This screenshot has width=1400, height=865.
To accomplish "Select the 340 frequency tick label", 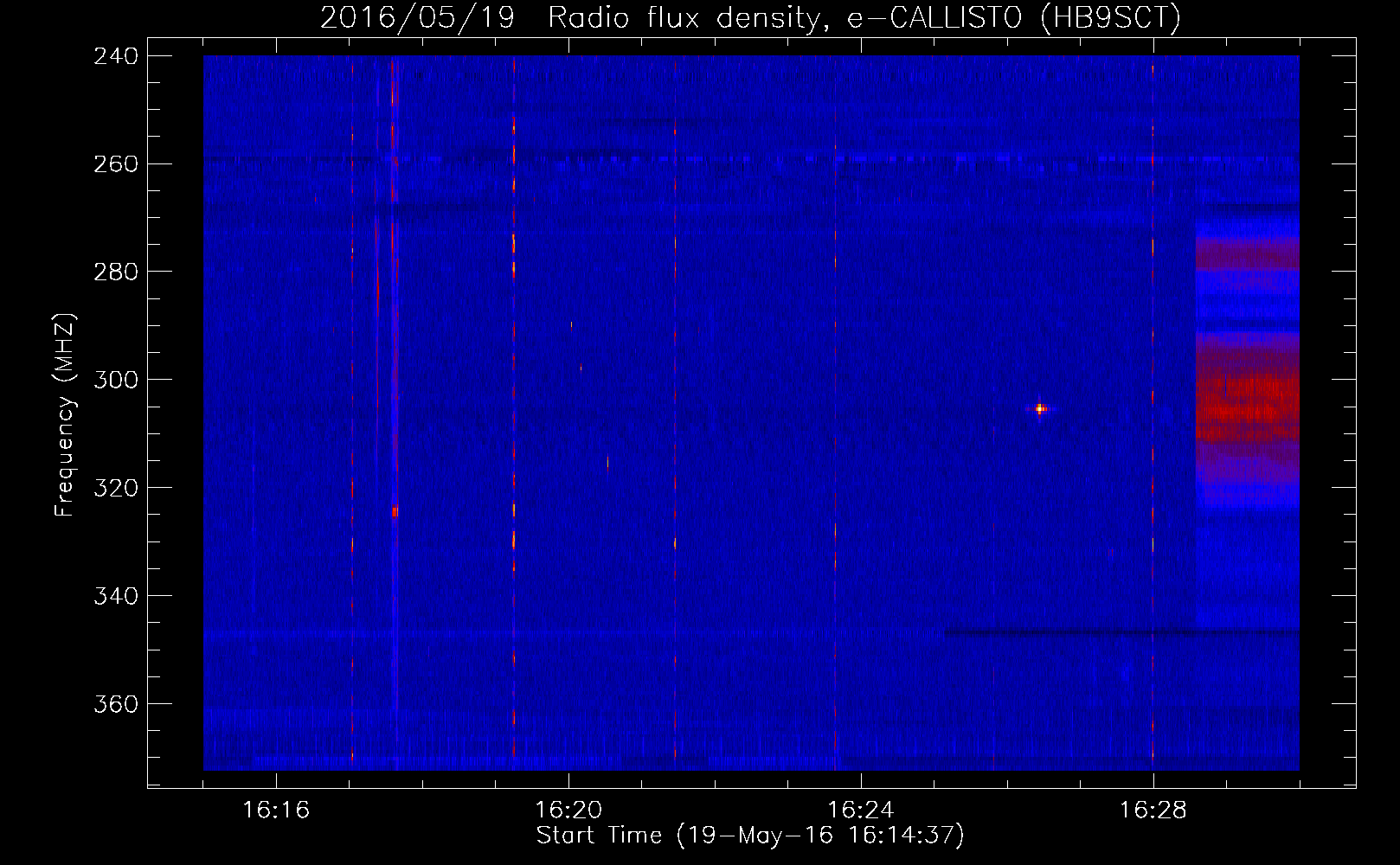I will [115, 597].
